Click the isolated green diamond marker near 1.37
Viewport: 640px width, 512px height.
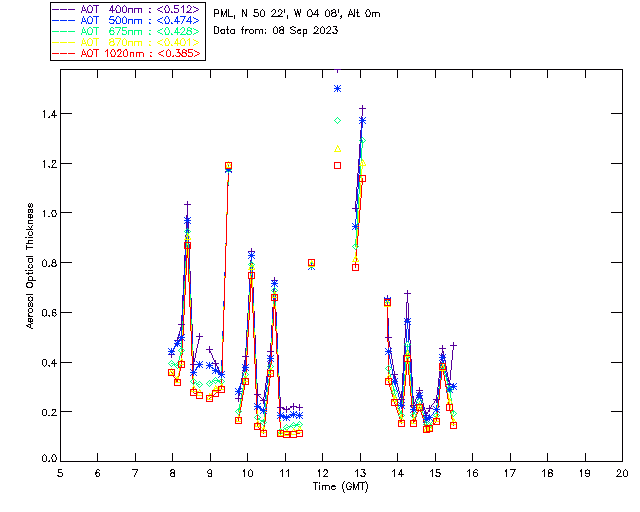point(337,121)
